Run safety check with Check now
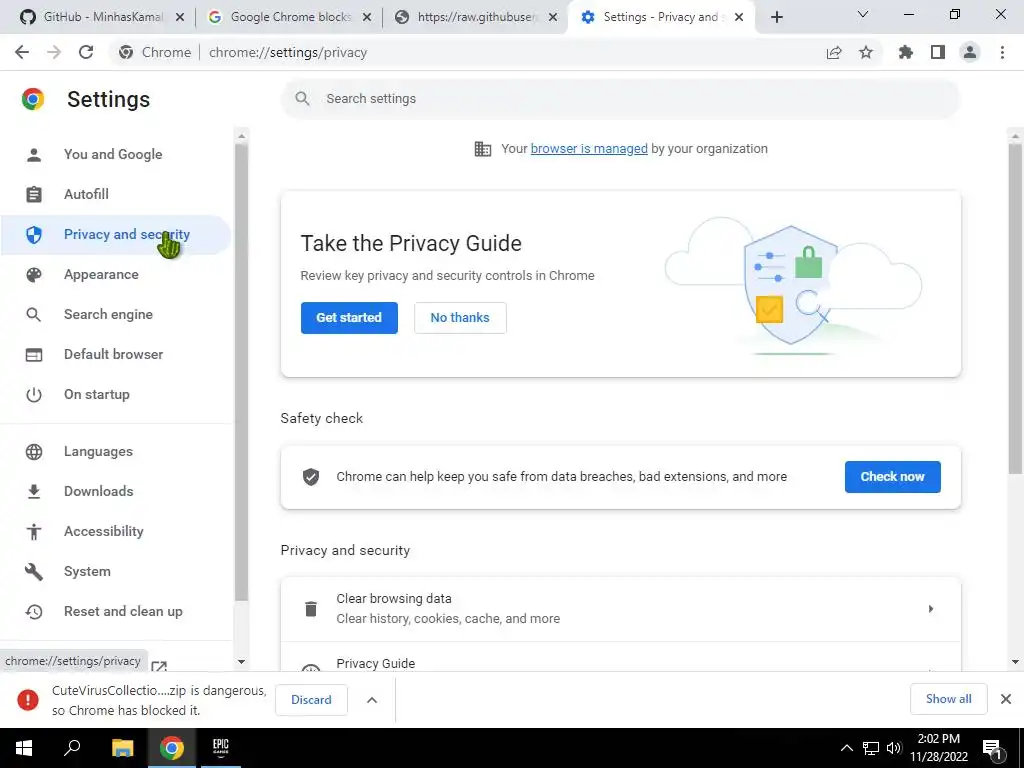1024x768 pixels. click(x=893, y=476)
